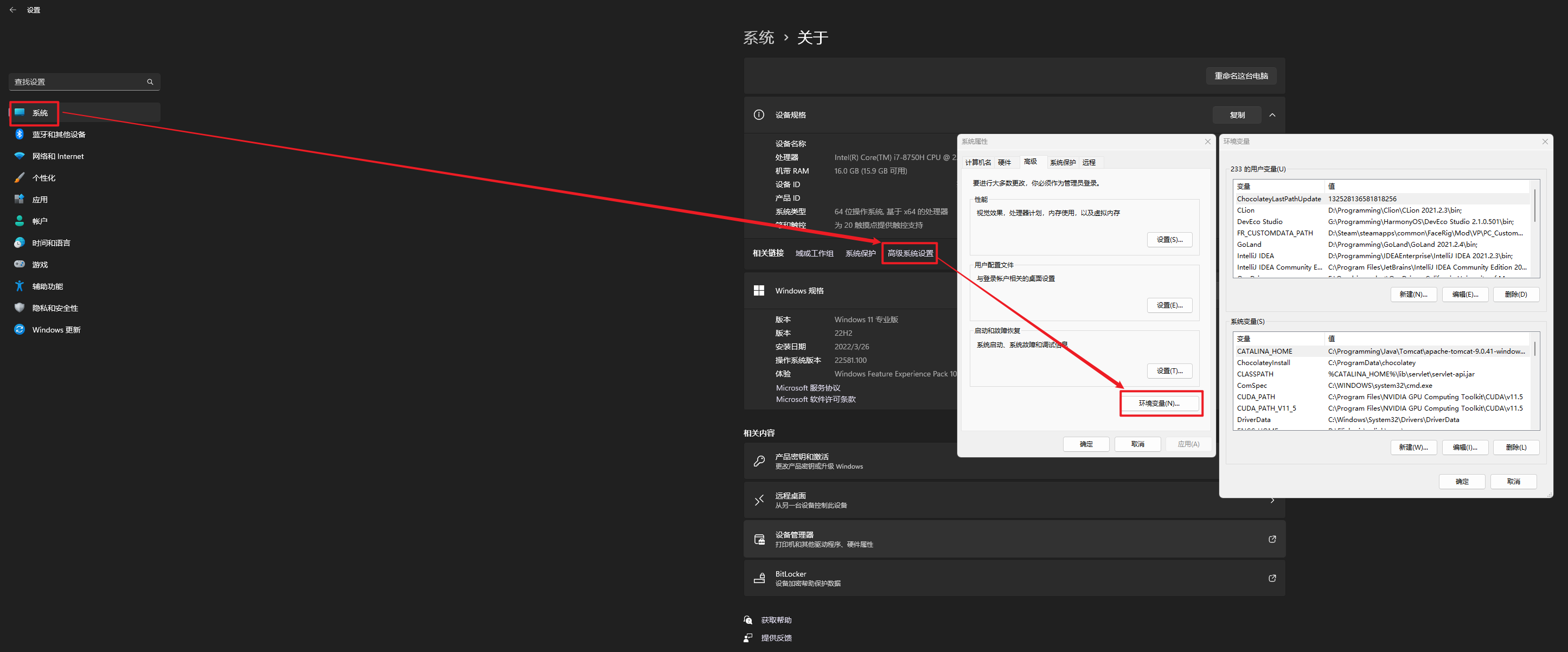Select GoLand user variable row
This screenshot has width=1568, height=652.
[x=1381, y=245]
